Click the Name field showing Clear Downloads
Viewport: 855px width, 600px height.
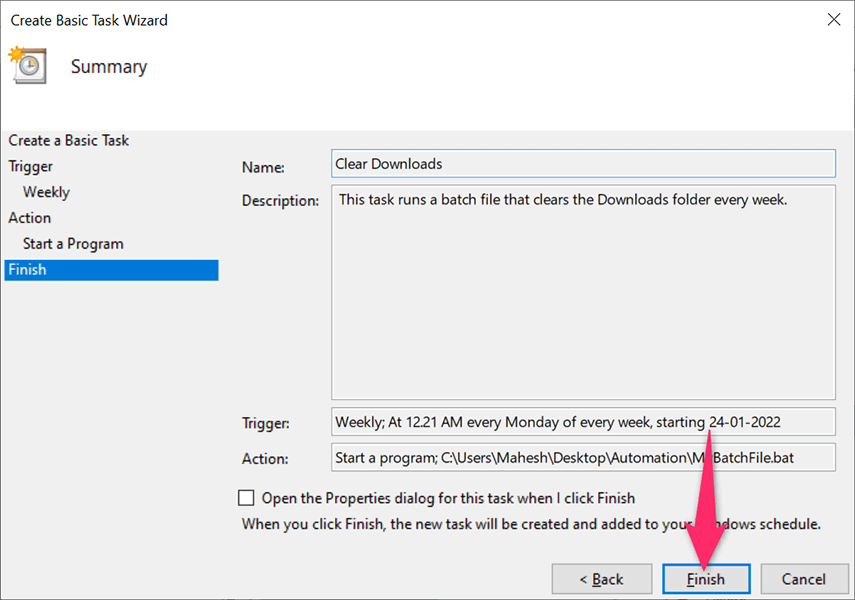[583, 163]
